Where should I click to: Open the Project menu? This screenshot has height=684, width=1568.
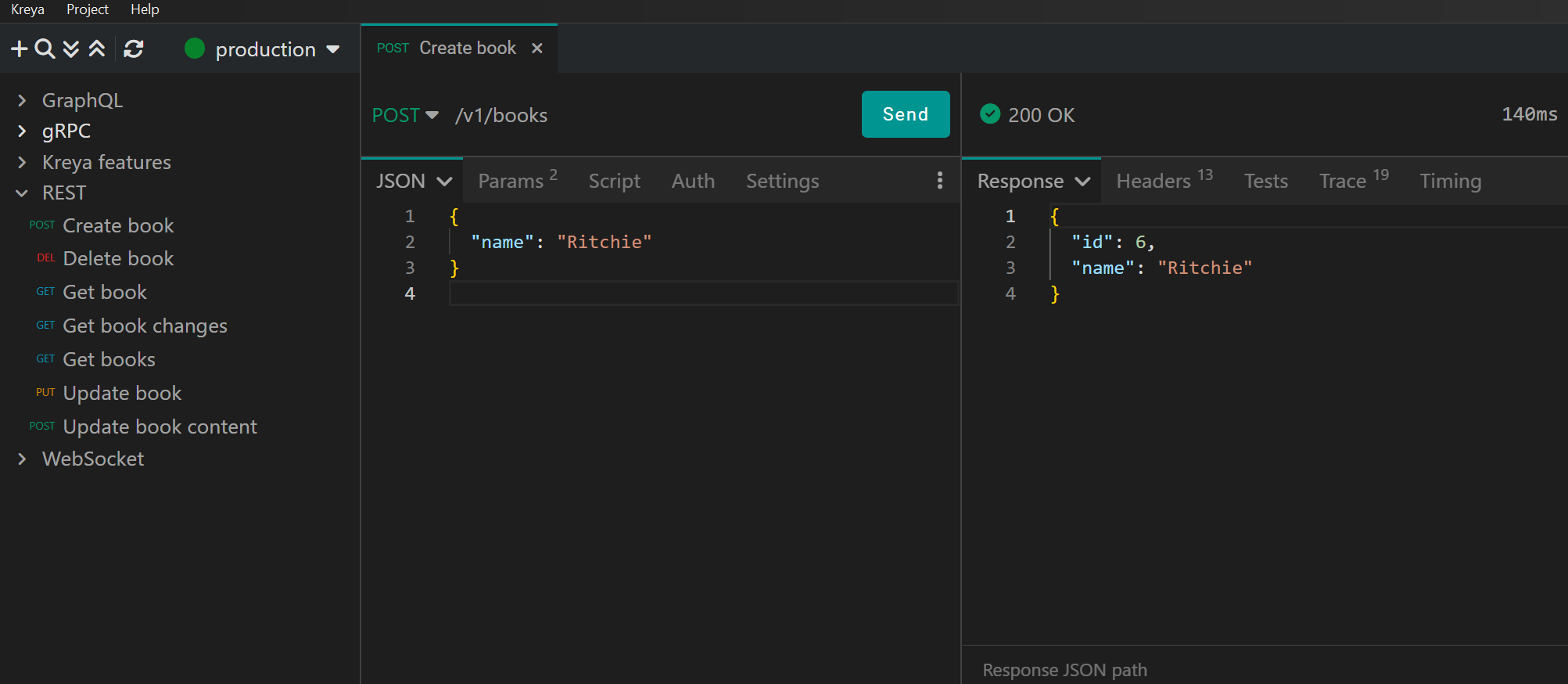[87, 9]
